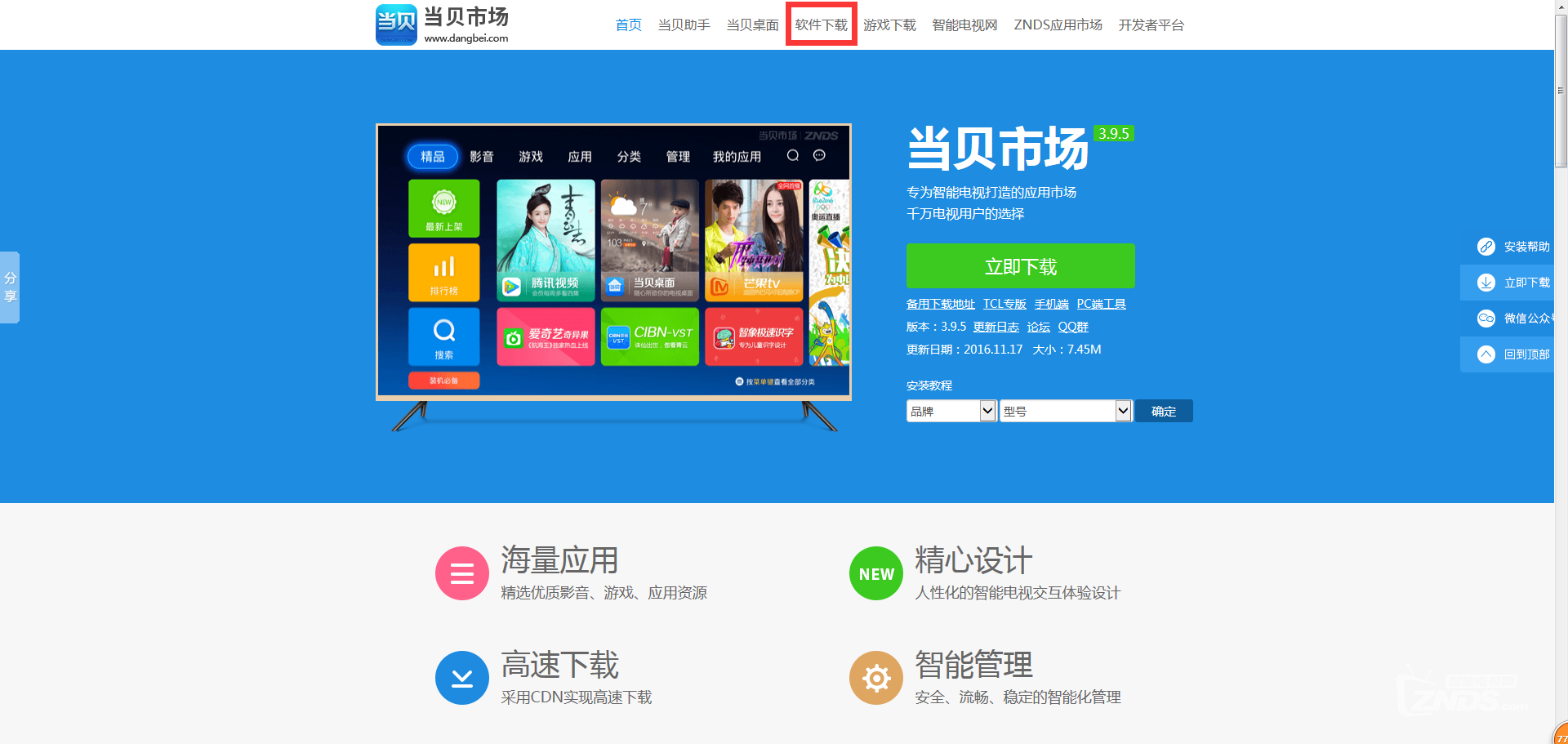Click 应用 tab in TV screenshot
Viewport: 1568px width, 744px height.
[580, 157]
